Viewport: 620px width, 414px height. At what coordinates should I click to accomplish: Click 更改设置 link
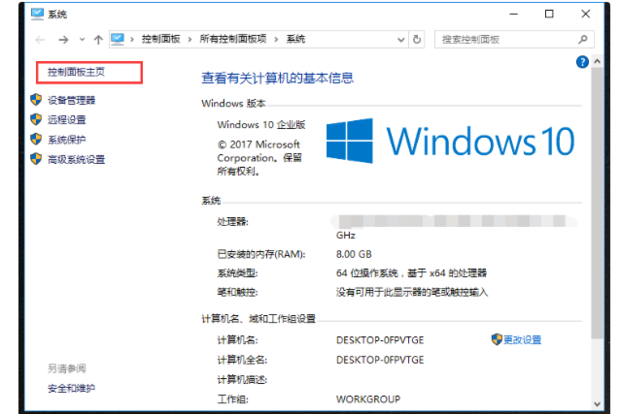(x=522, y=340)
